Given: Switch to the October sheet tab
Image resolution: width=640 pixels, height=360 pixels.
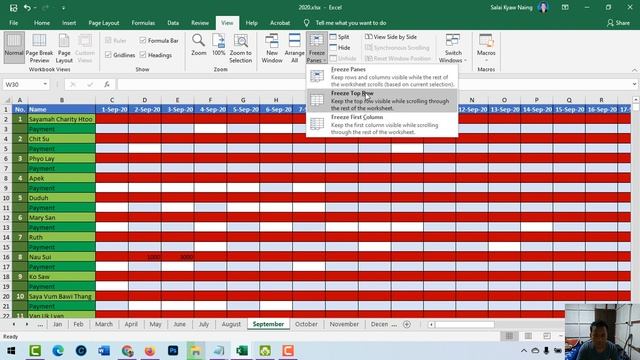Looking at the screenshot, I should click(306, 324).
